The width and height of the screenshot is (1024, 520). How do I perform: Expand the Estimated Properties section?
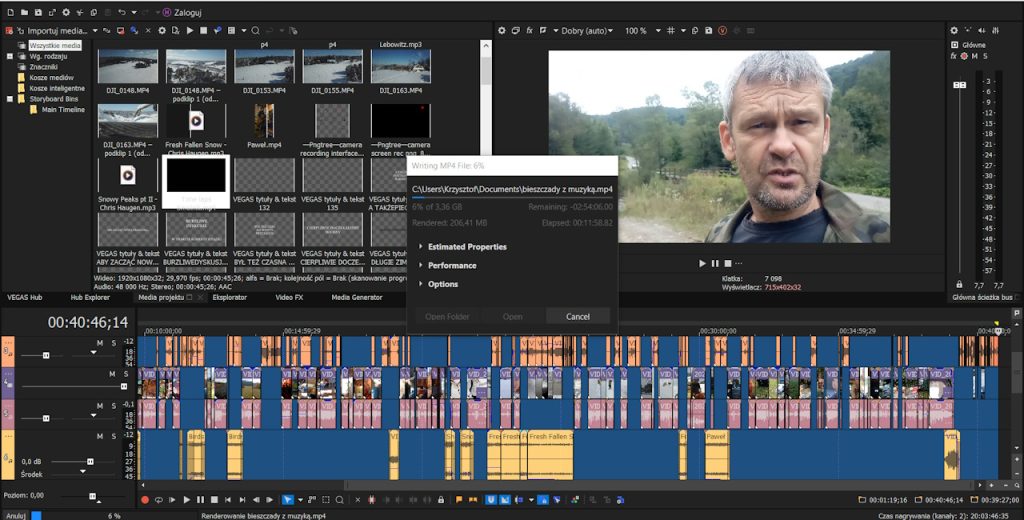(x=466, y=246)
